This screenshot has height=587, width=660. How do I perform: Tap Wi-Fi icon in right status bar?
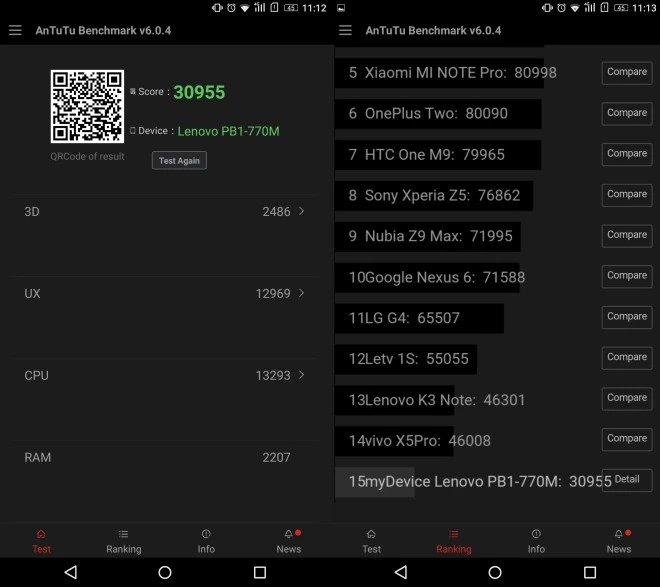(x=575, y=8)
